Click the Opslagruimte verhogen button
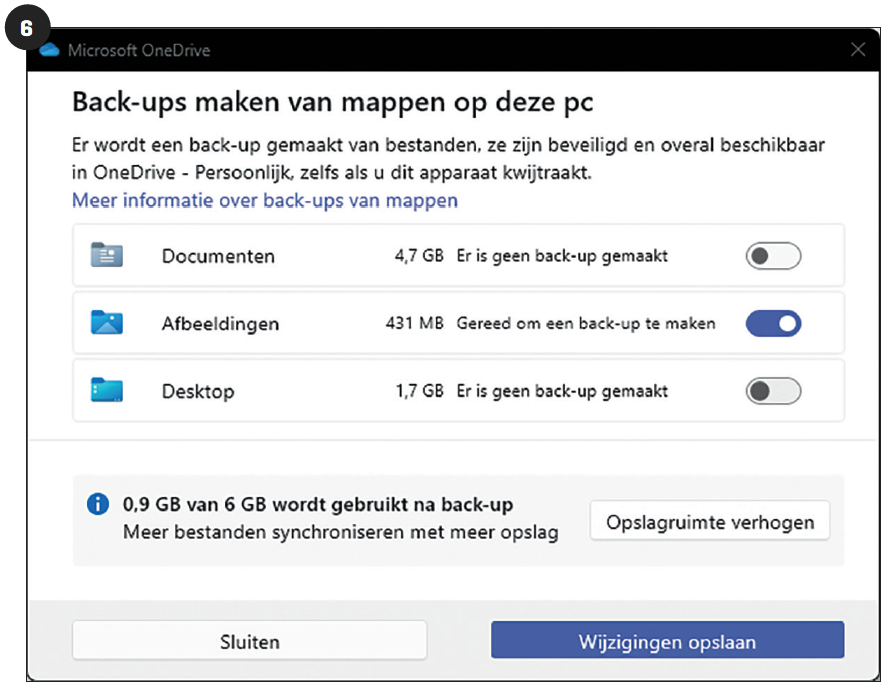Screen dimensions: 886x686 pos(710,521)
